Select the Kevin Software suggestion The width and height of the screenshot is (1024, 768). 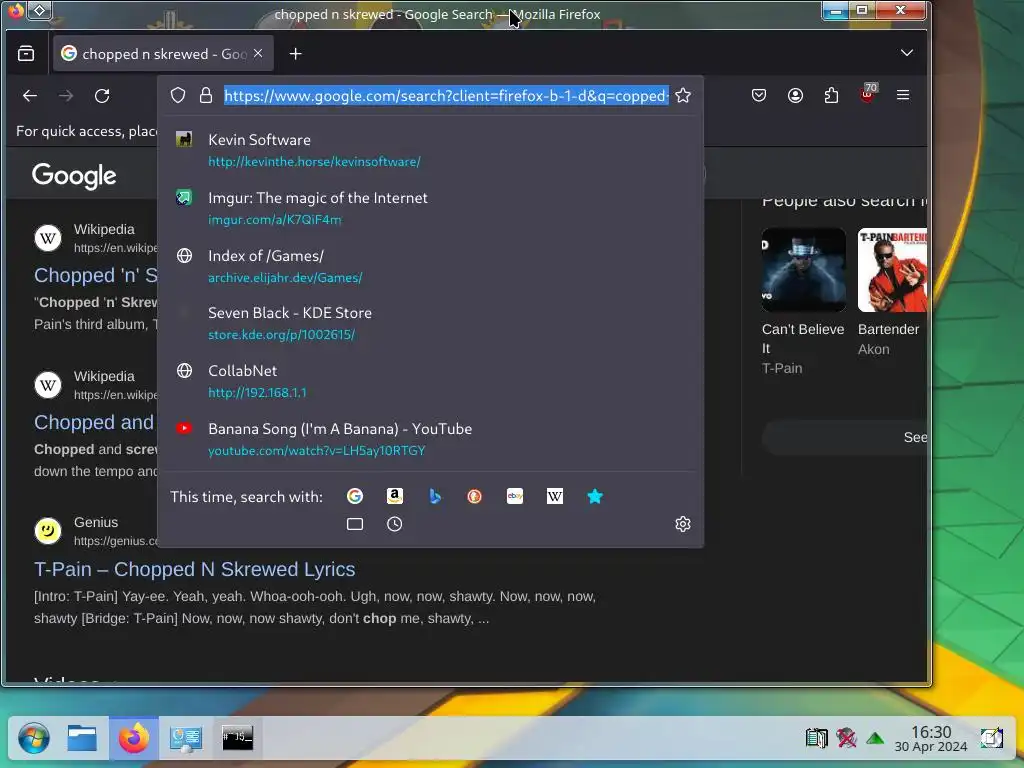430,150
